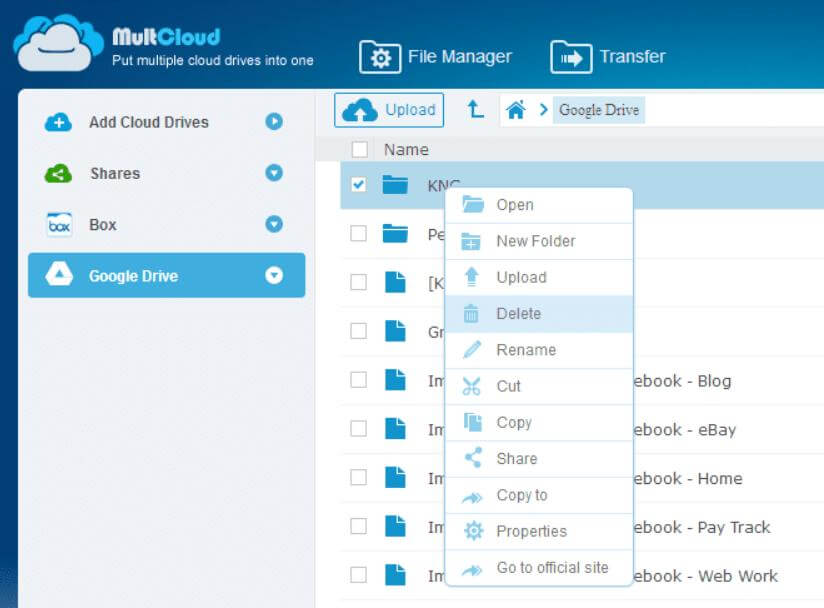
Task: Click the Google Drive triangle icon
Action: (x=59, y=274)
